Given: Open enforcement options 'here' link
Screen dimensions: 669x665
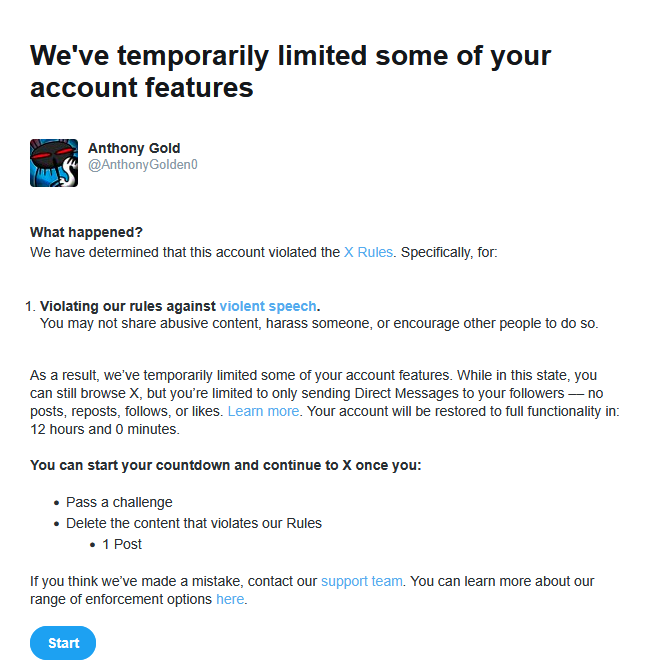Looking at the screenshot, I should click(x=229, y=599).
